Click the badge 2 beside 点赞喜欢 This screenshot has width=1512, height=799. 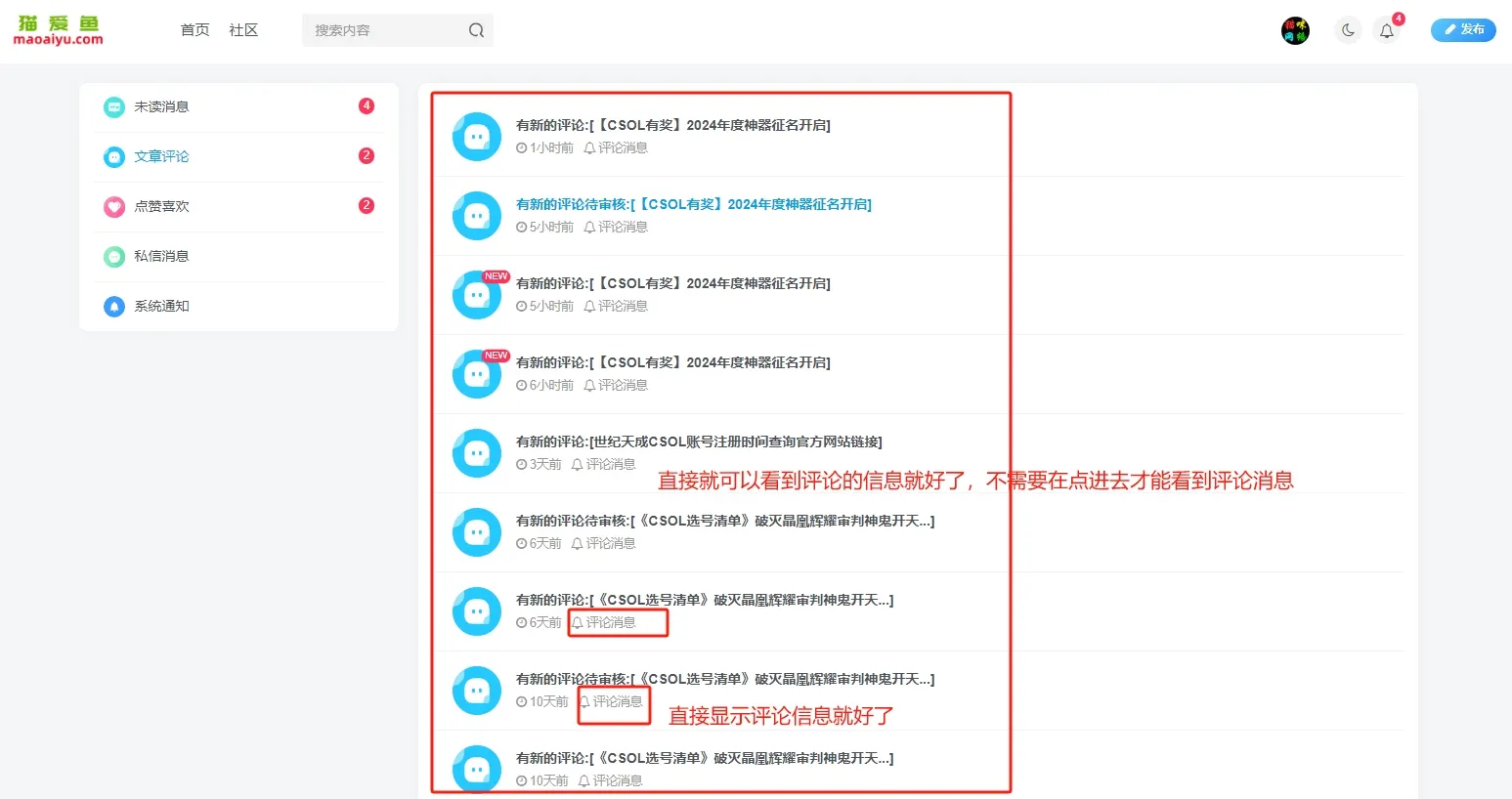click(x=367, y=205)
